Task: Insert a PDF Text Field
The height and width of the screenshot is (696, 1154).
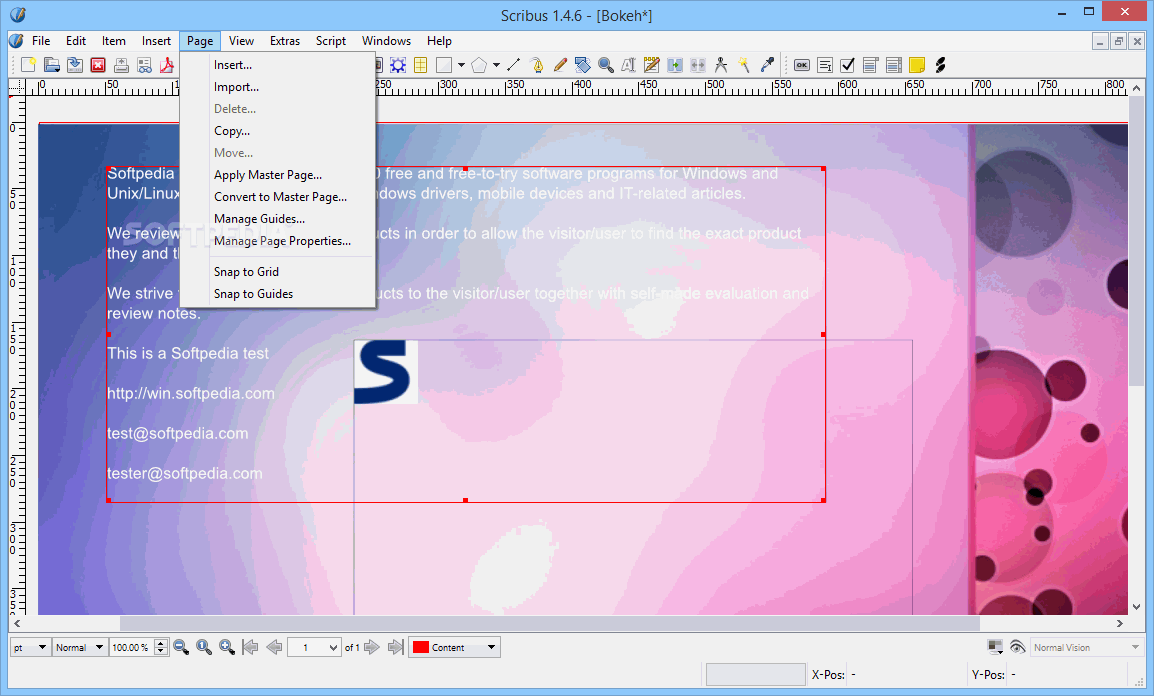Action: [825, 65]
